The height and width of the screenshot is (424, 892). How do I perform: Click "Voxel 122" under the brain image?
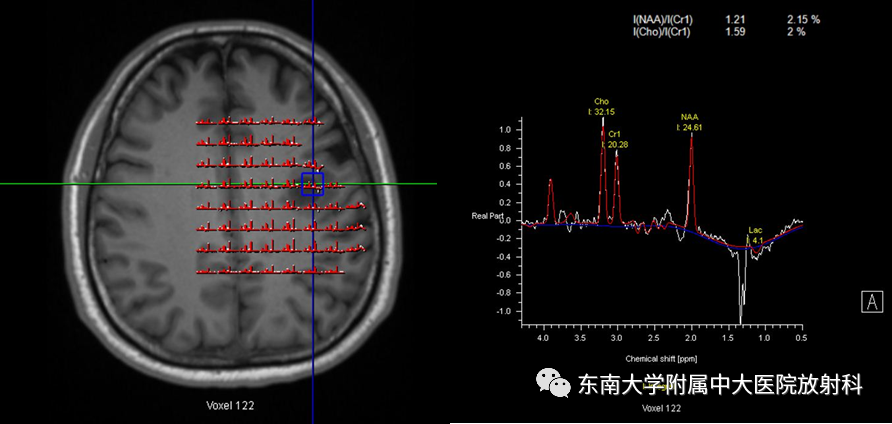(x=230, y=406)
